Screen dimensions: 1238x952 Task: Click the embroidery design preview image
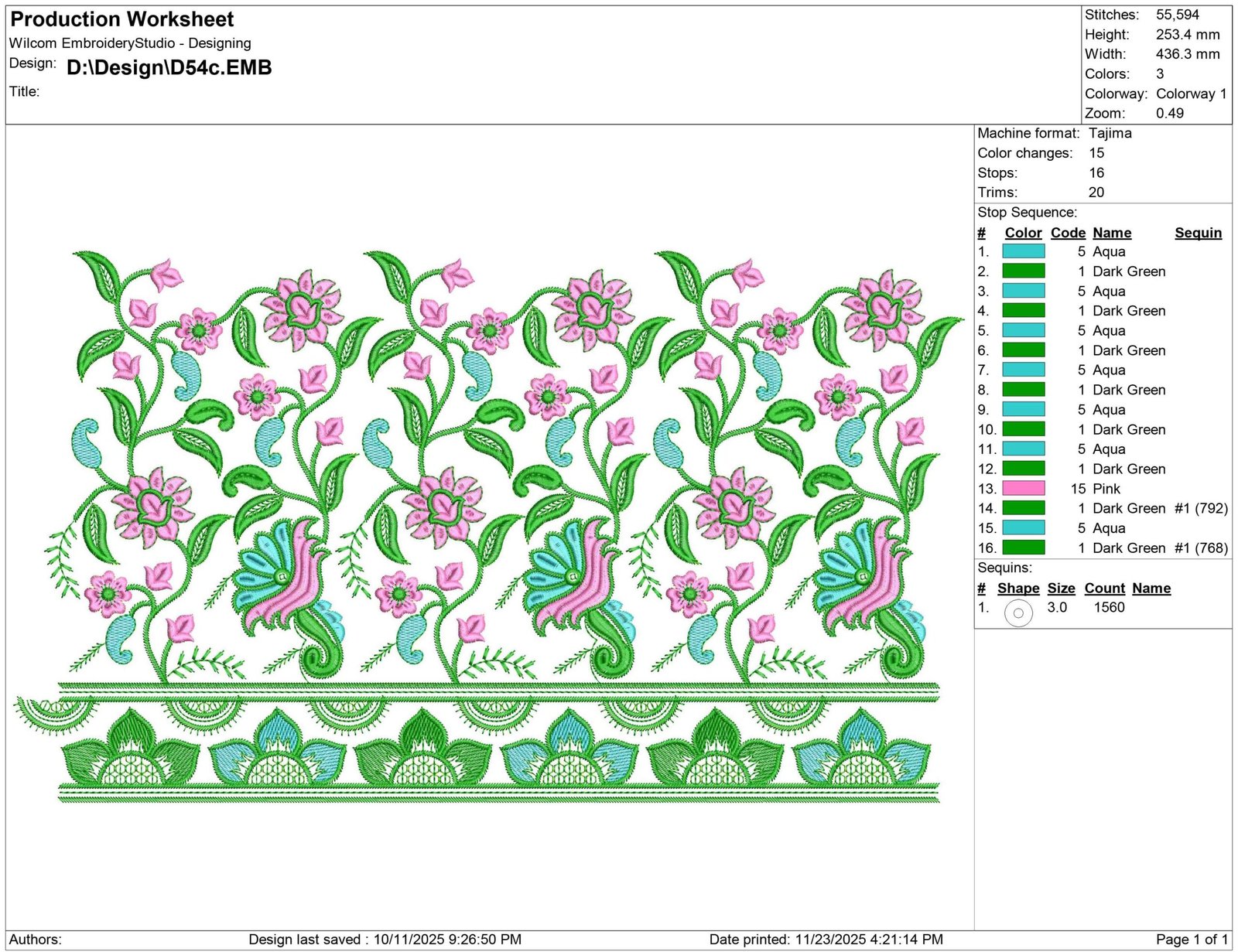pyautogui.click(x=489, y=526)
